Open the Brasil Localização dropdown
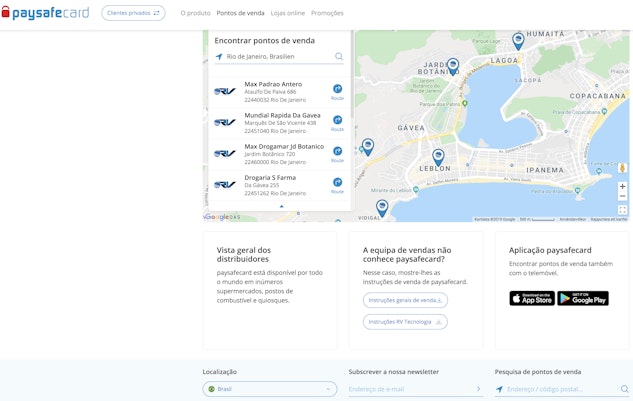Viewport: 633px width, 401px height. [x=270, y=389]
